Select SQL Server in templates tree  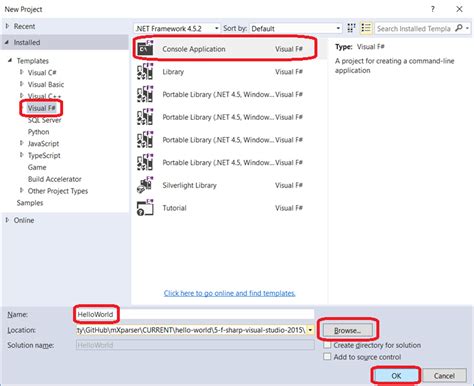(45, 120)
